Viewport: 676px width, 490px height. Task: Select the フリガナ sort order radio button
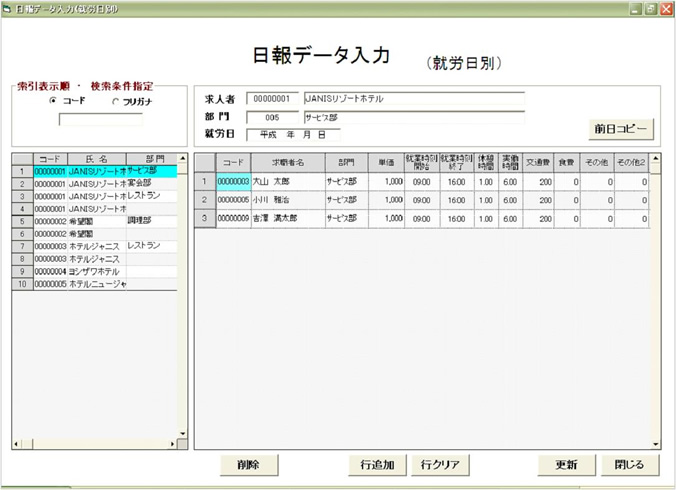click(x=115, y=101)
